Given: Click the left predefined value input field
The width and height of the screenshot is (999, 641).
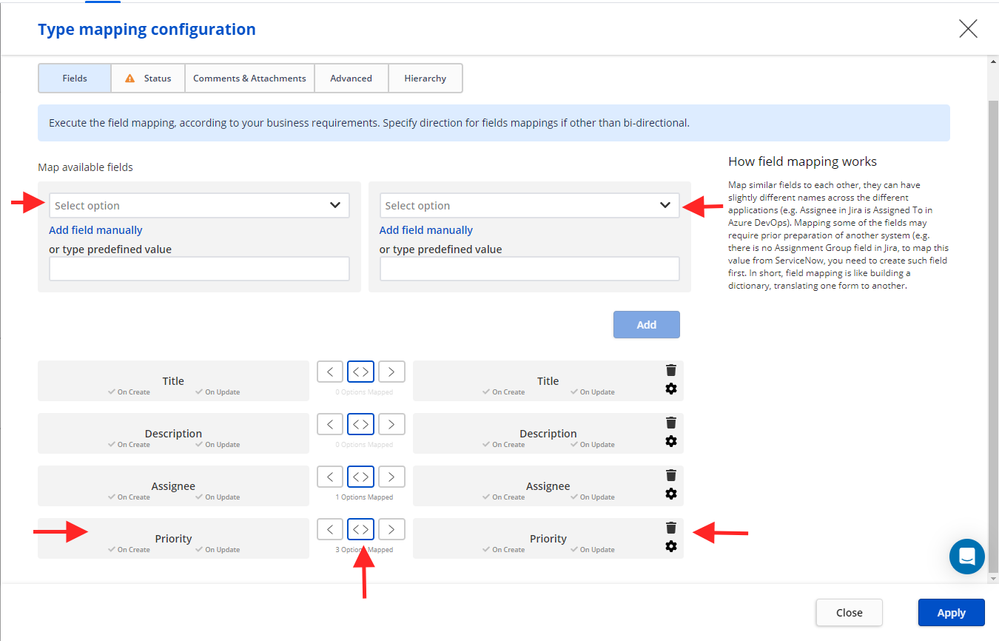Looking at the screenshot, I should coord(197,268).
